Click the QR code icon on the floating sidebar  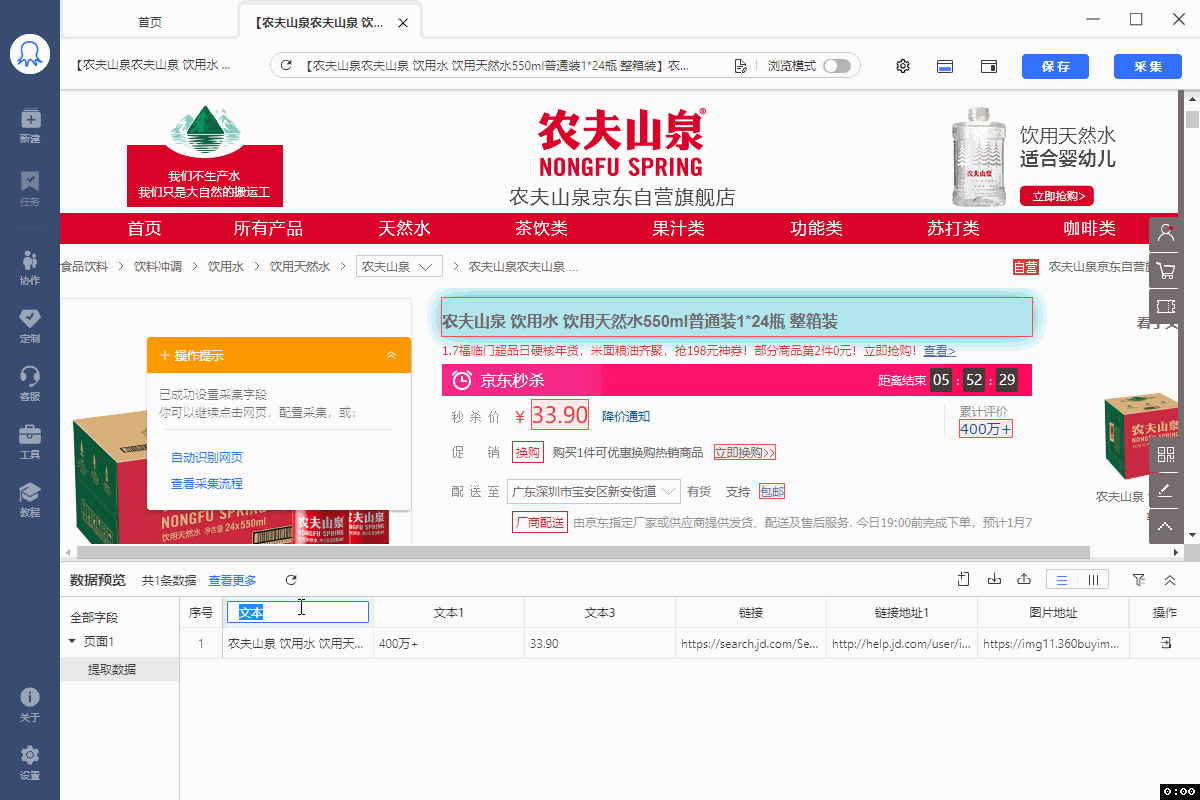coord(1166,455)
